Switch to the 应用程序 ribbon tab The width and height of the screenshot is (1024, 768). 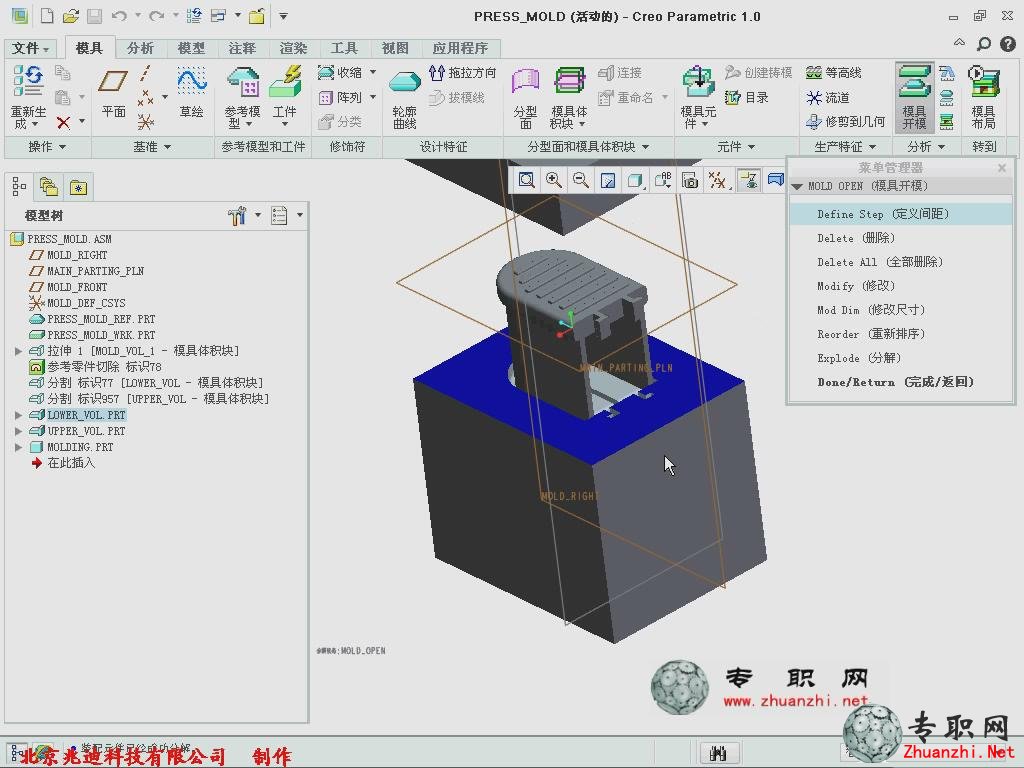(460, 48)
